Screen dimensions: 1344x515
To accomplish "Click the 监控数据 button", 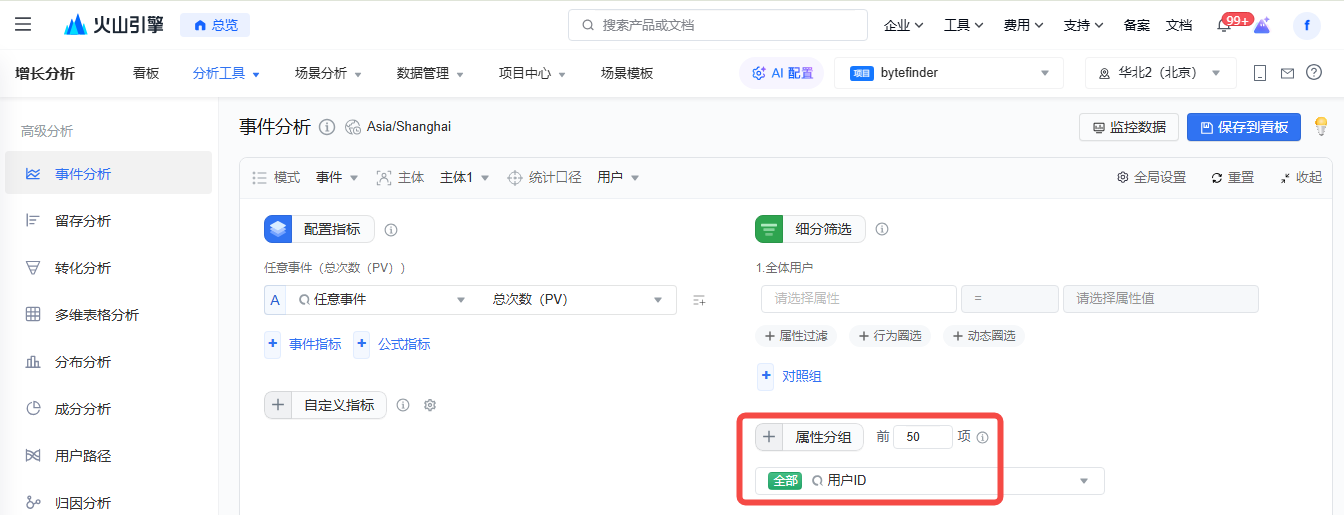I will (1129, 127).
